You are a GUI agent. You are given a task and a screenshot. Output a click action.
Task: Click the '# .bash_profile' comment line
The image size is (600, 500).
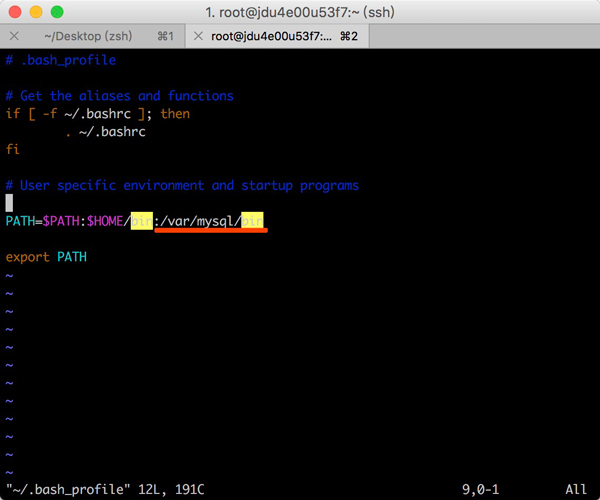[61, 60]
